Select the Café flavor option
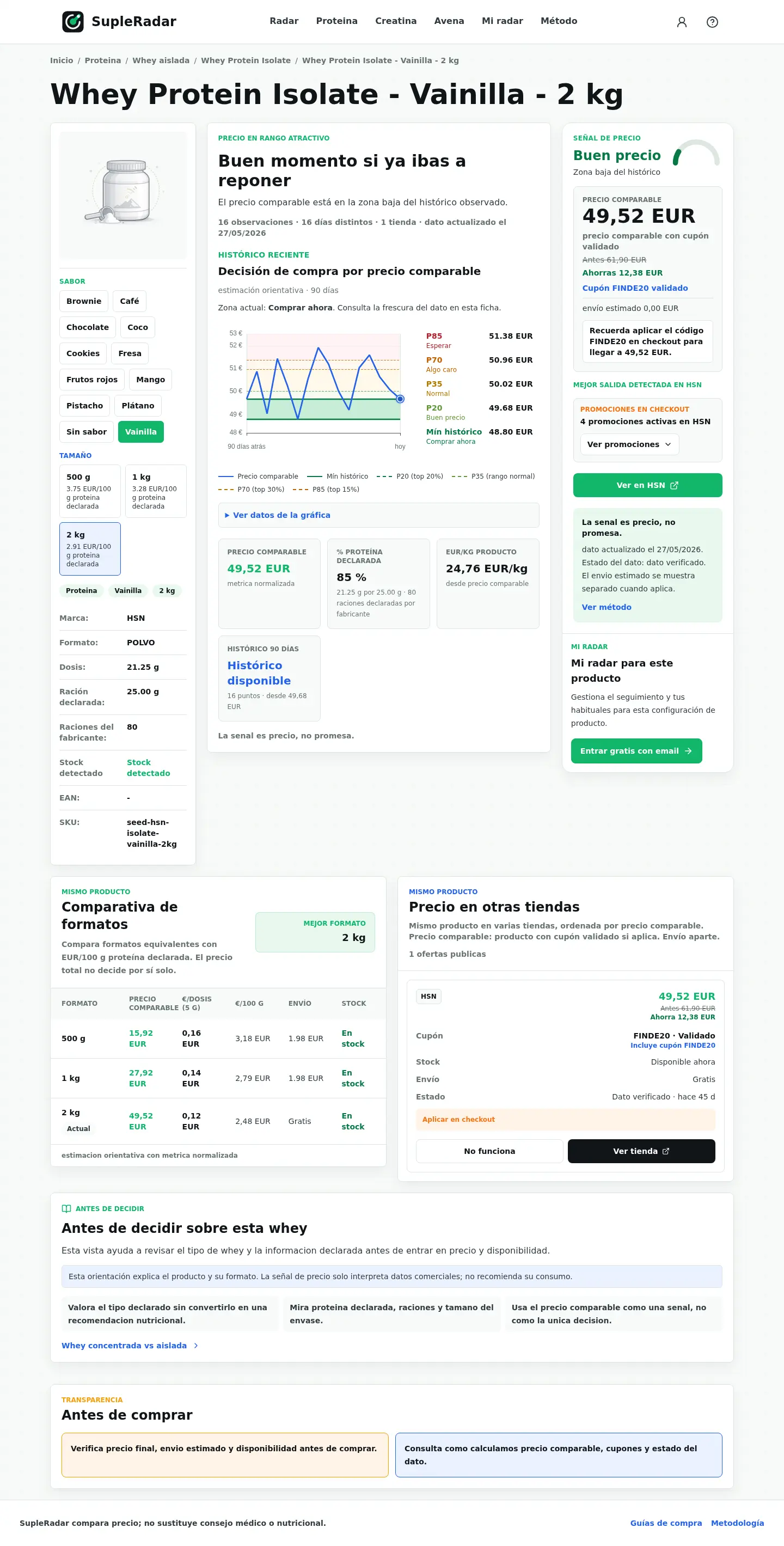This screenshot has height=1546, width=784. [130, 301]
